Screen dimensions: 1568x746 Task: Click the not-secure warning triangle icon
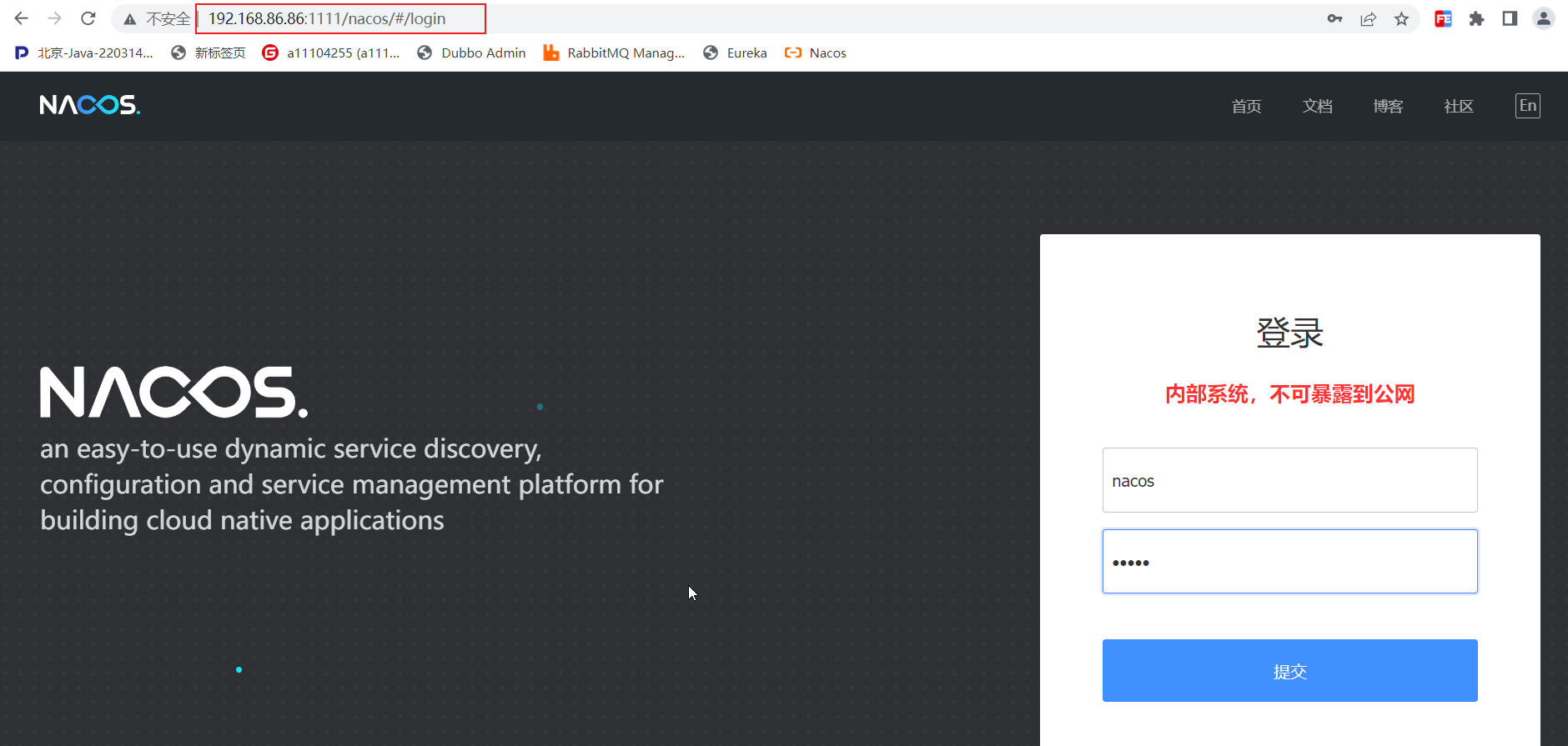tap(130, 19)
